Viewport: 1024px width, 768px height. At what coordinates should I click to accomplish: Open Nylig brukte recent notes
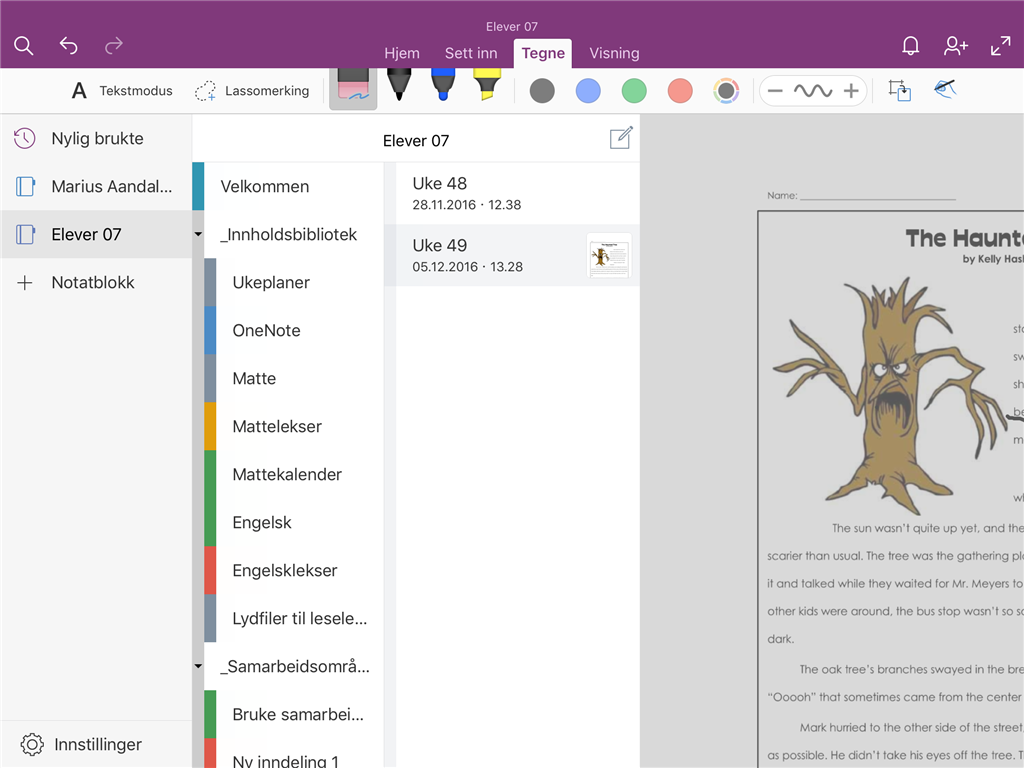click(96, 138)
